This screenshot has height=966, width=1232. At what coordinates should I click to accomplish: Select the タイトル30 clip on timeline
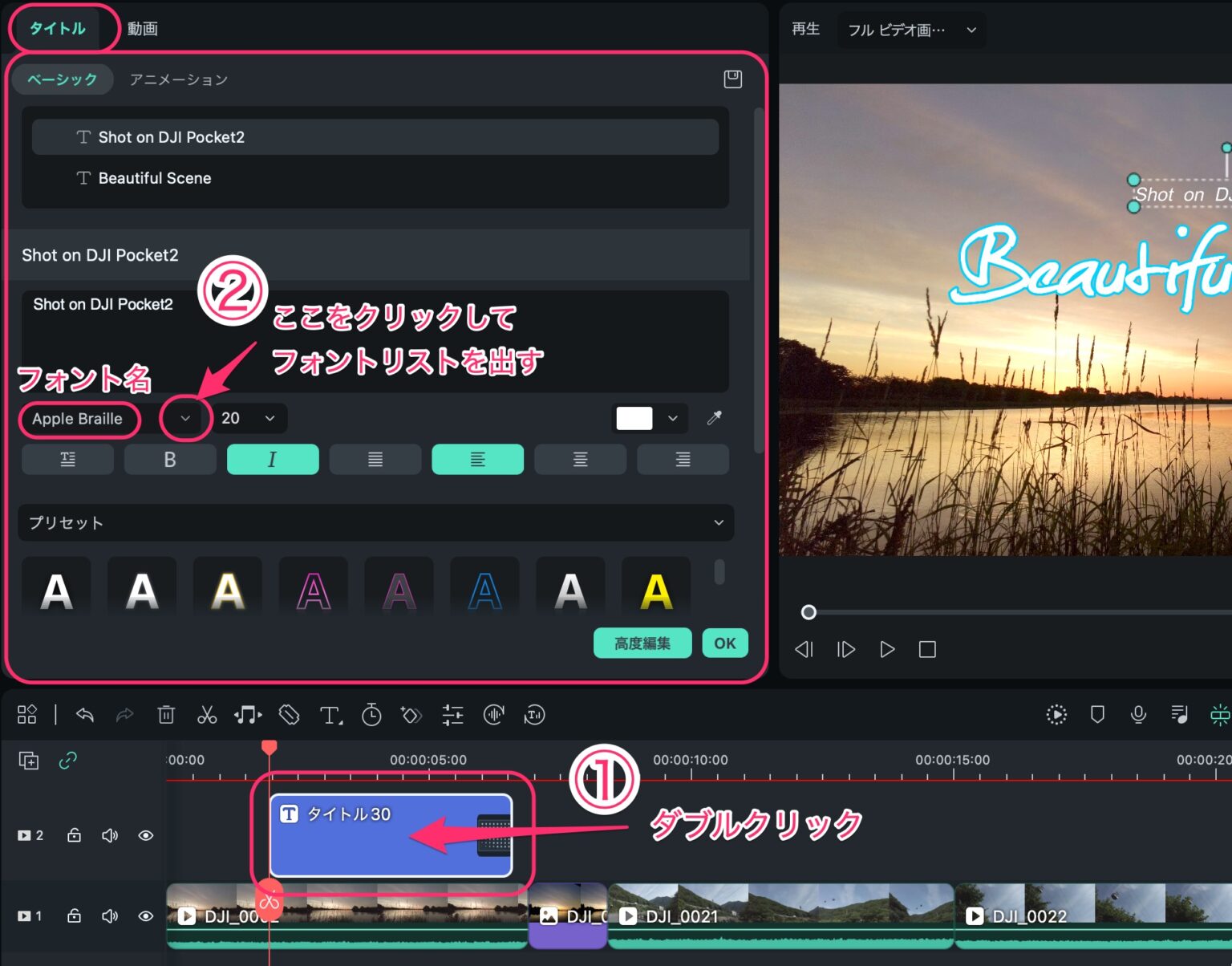[x=391, y=835]
